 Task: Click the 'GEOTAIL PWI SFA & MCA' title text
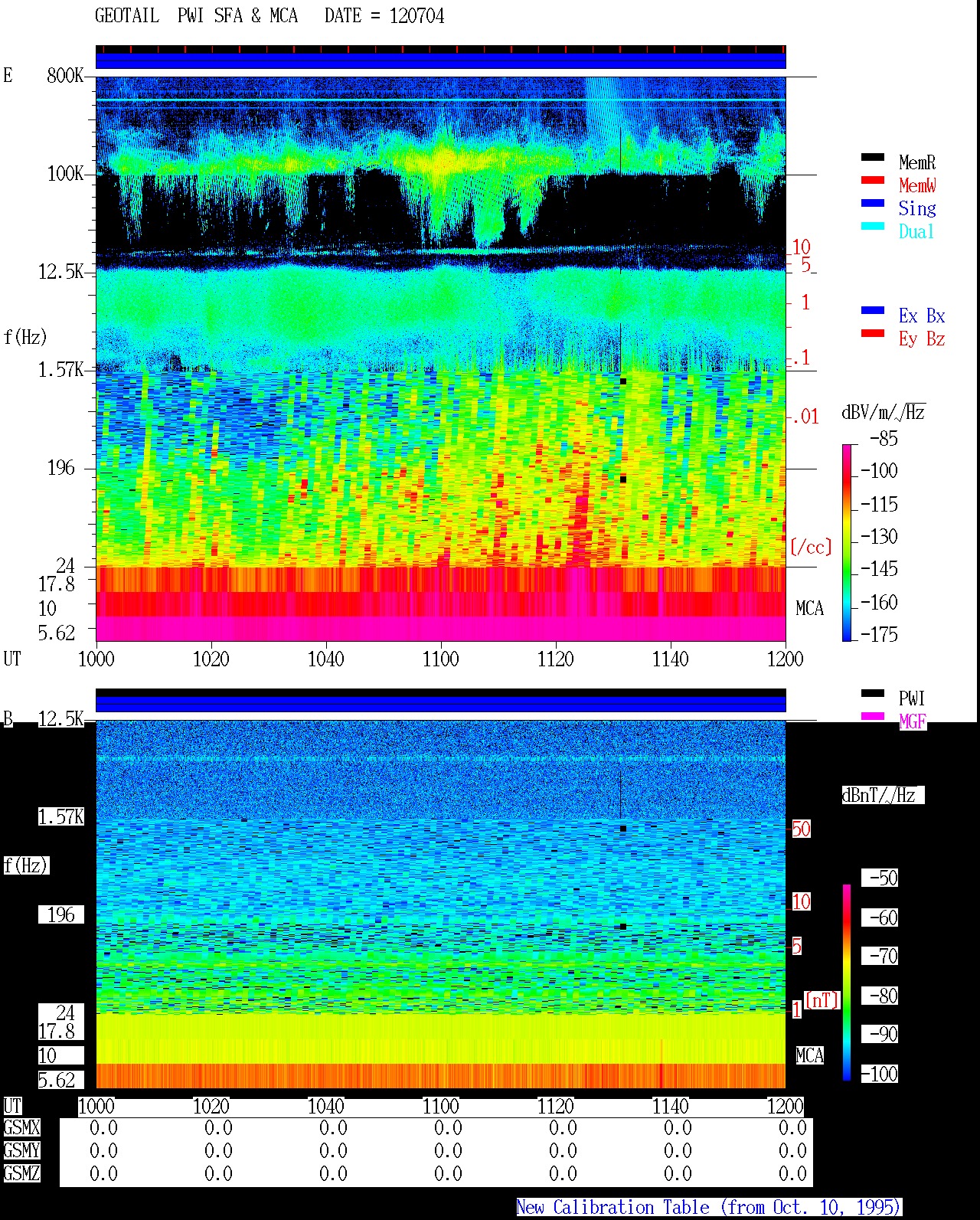tap(196, 16)
